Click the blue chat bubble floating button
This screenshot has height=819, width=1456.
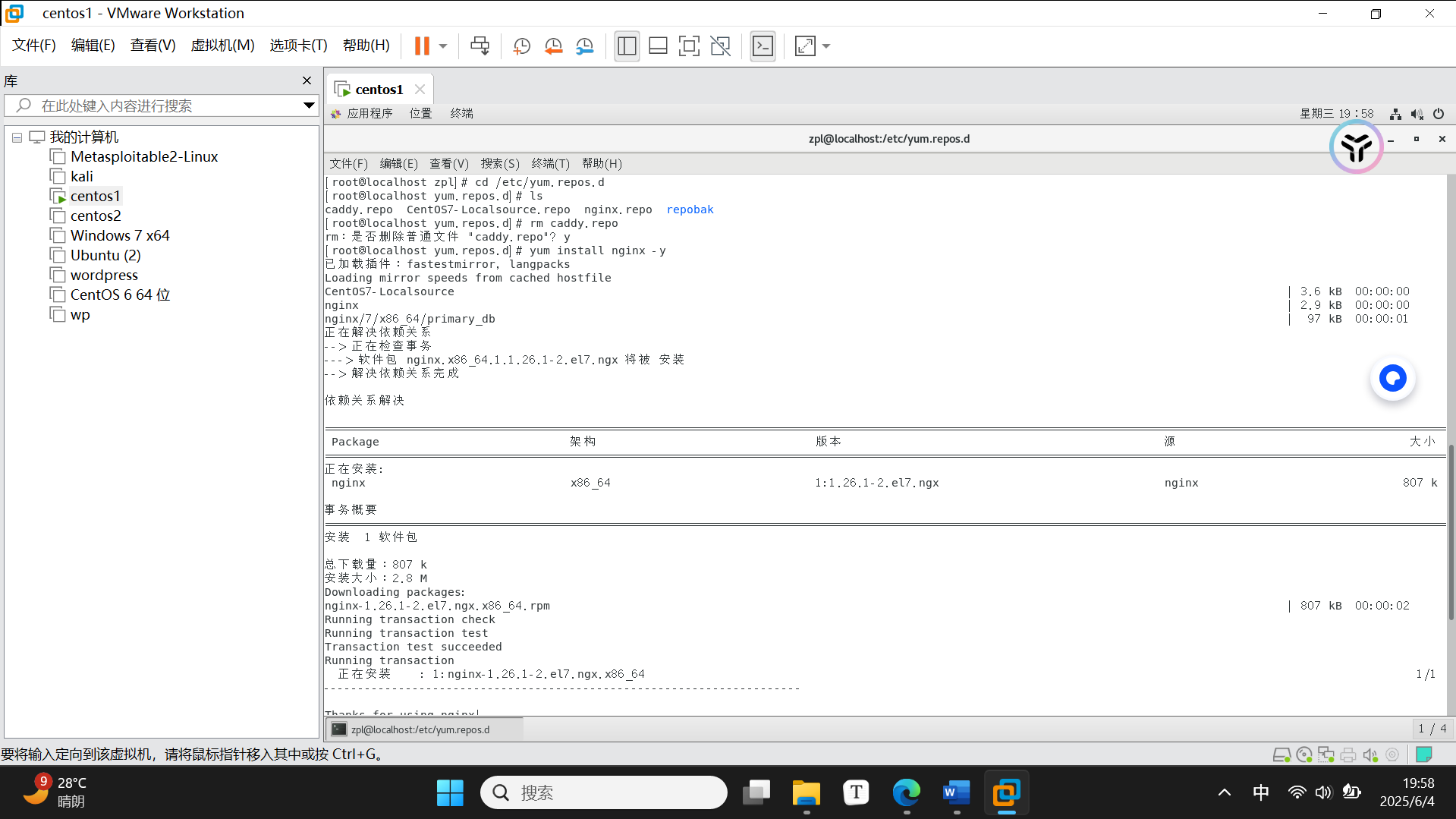(1392, 378)
